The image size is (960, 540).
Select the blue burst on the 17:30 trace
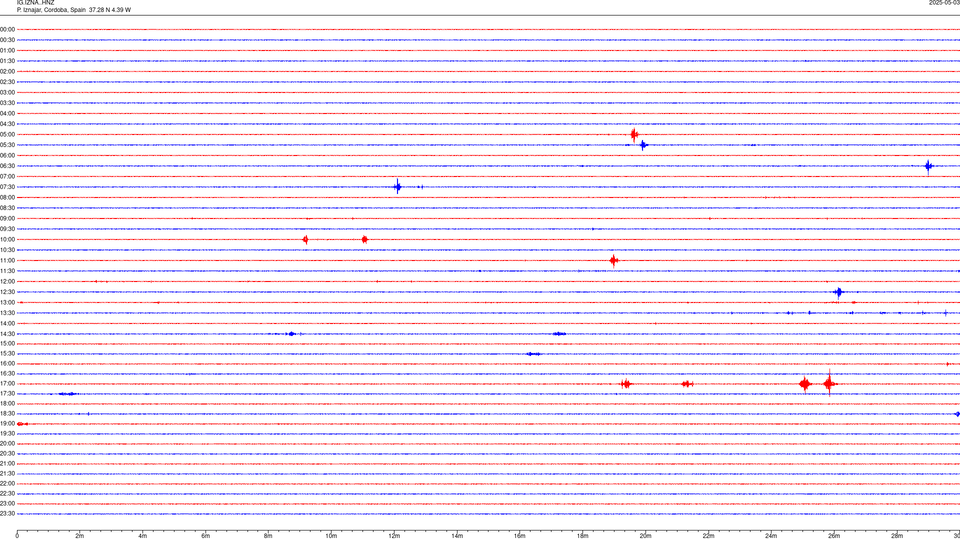(69, 394)
